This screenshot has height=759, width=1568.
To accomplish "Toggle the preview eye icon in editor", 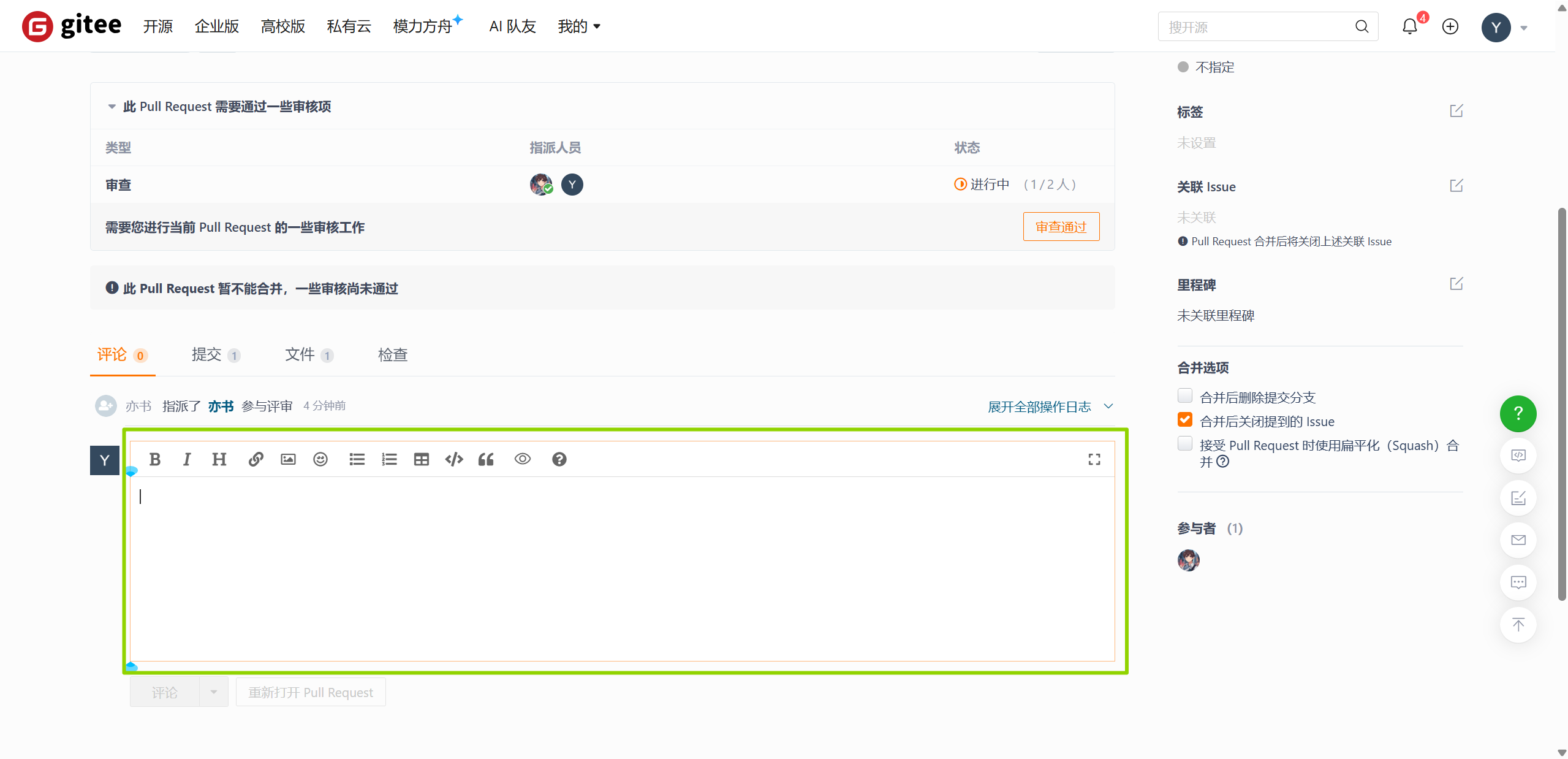I will pos(523,459).
